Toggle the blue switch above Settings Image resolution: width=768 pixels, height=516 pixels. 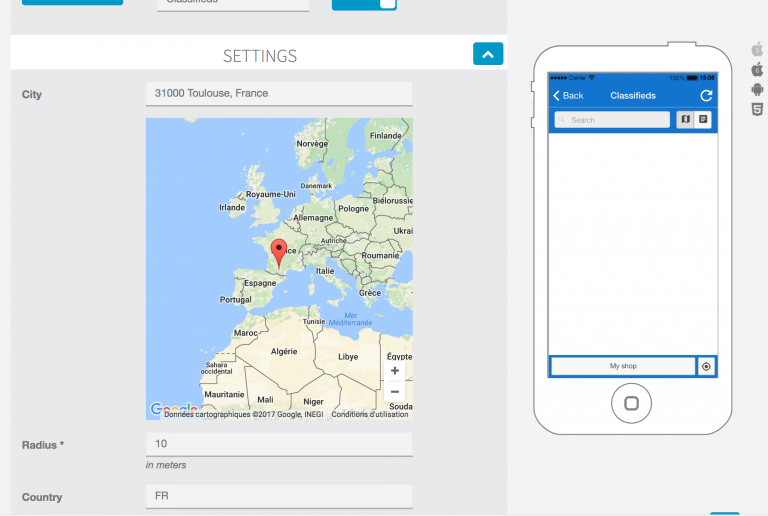pyautogui.click(x=364, y=3)
